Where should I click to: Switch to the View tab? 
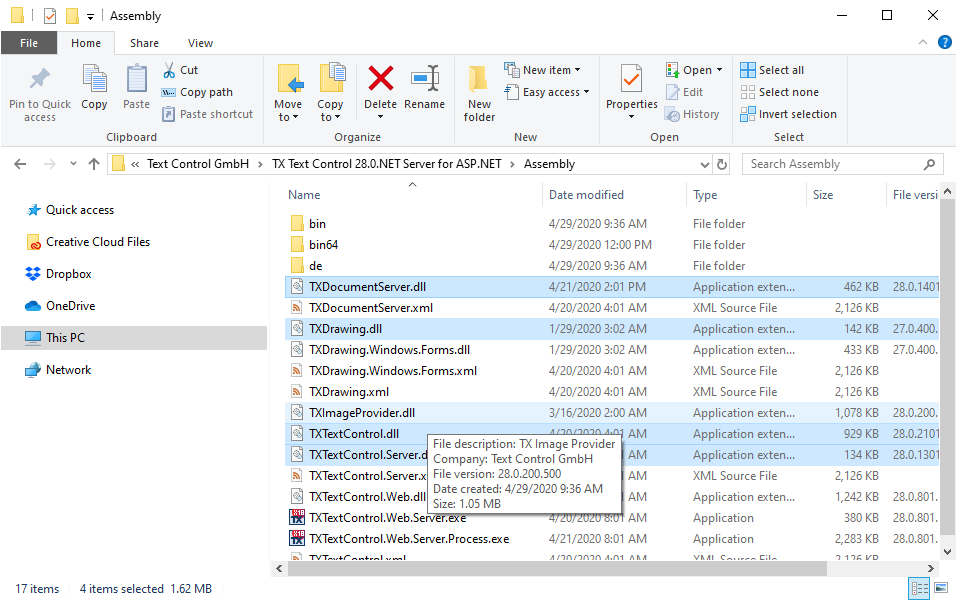point(200,43)
